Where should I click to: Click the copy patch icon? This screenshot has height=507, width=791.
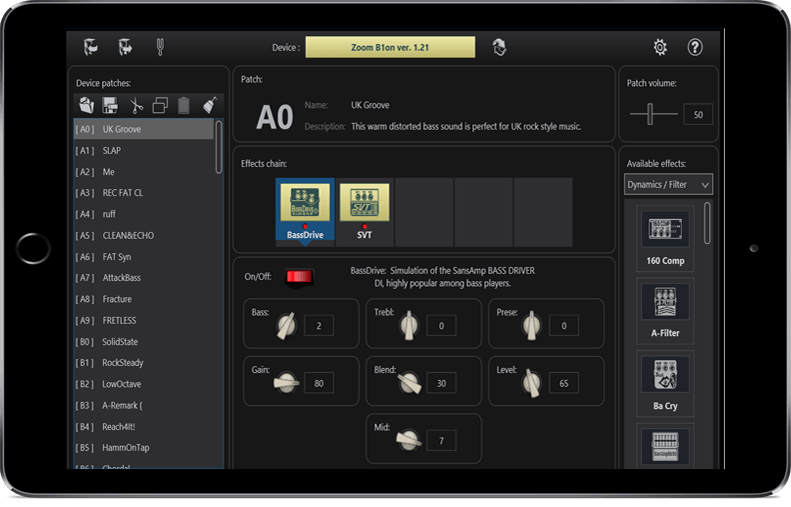(x=160, y=105)
